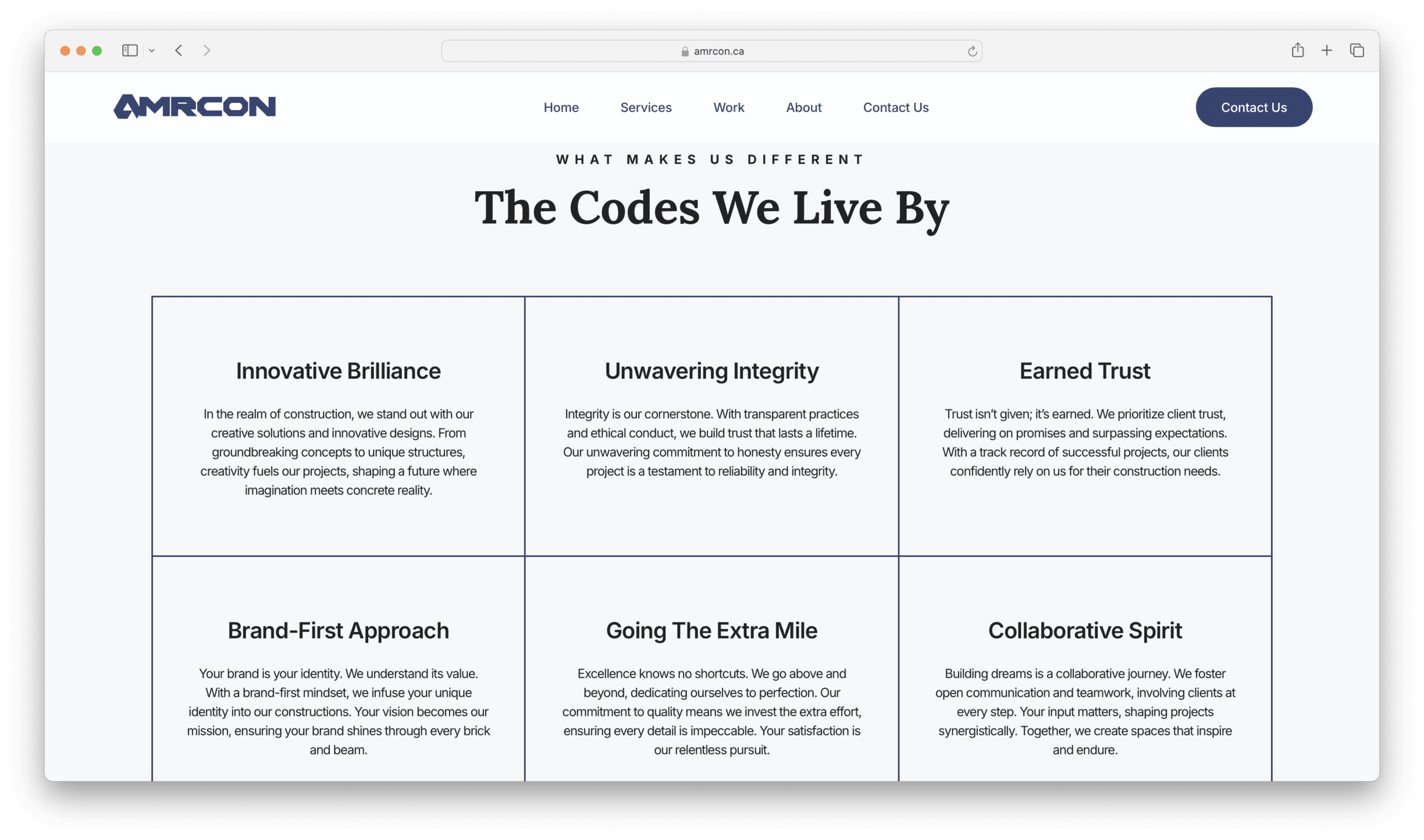This screenshot has width=1424, height=840.
Task: Expand the browser sidebar panel toggle
Action: (x=131, y=50)
